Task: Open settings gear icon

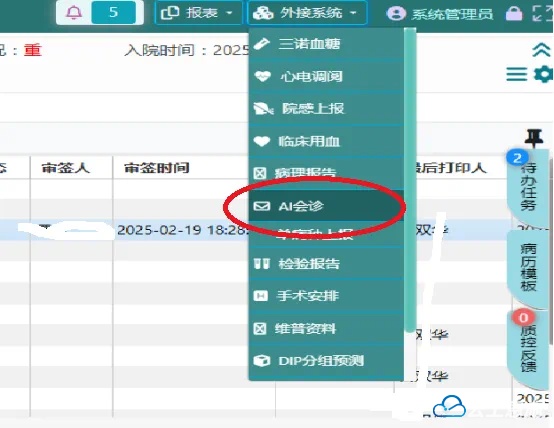Action: [543, 74]
